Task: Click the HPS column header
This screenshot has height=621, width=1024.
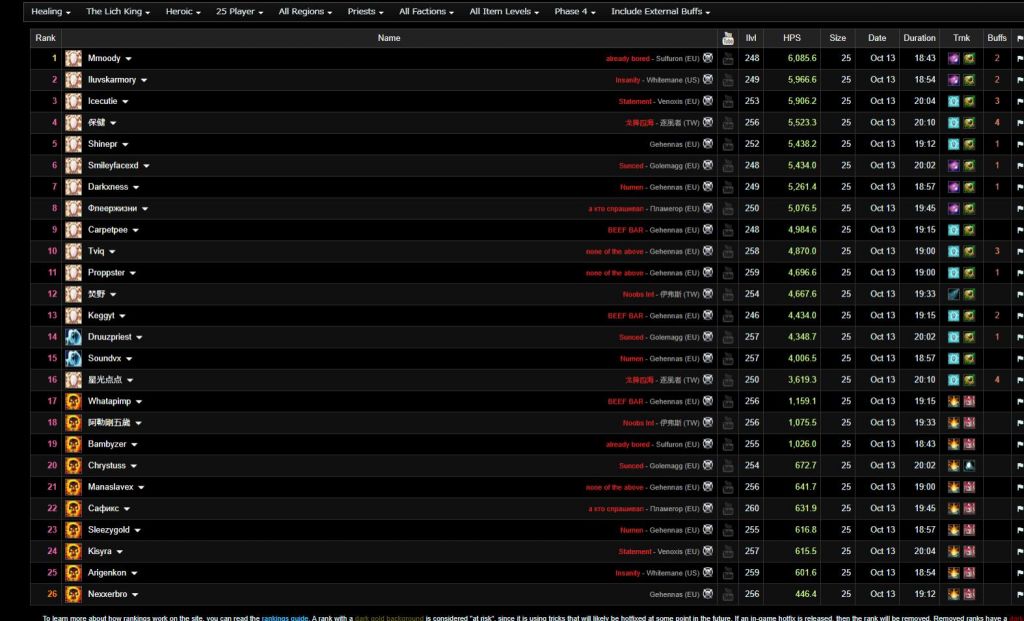Action: 792,38
